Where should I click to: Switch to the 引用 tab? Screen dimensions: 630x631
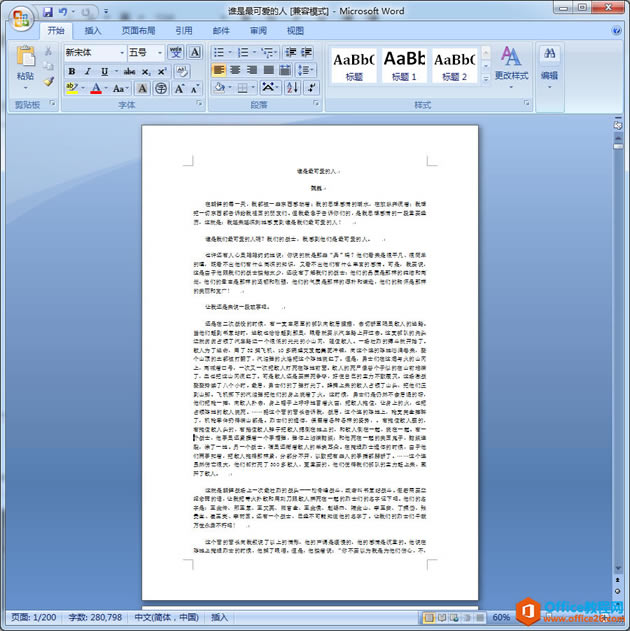pos(184,31)
